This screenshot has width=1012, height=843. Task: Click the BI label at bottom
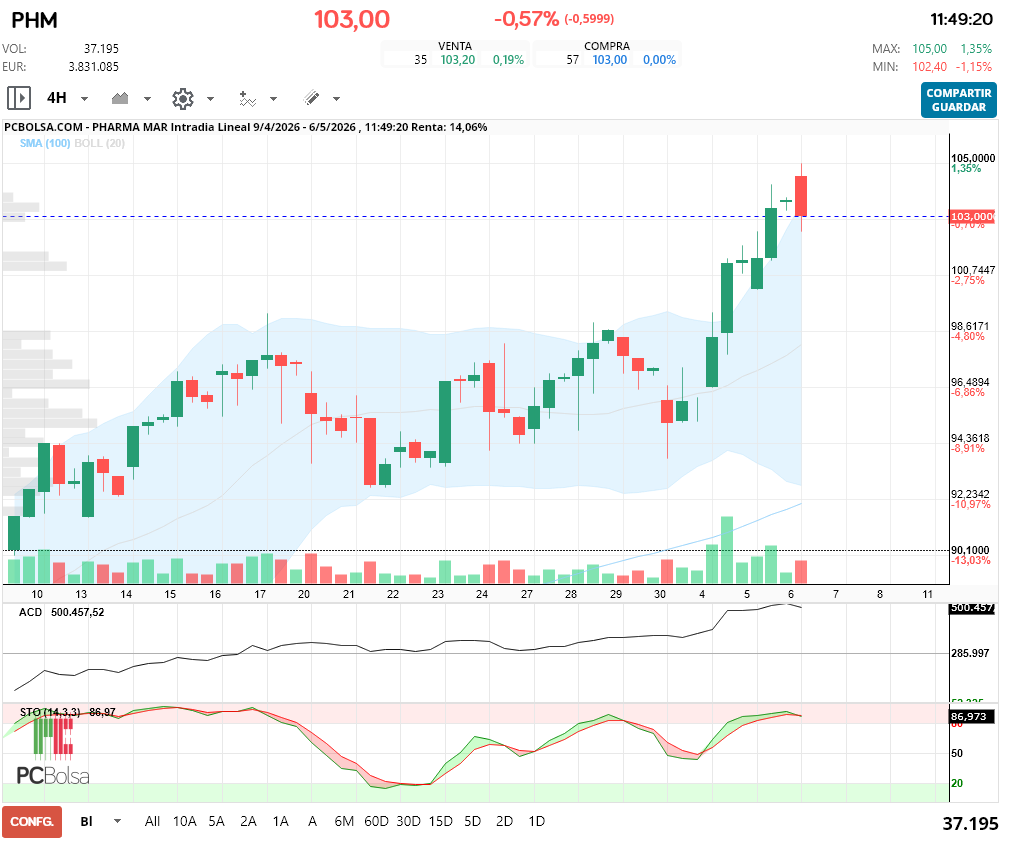coord(86,821)
